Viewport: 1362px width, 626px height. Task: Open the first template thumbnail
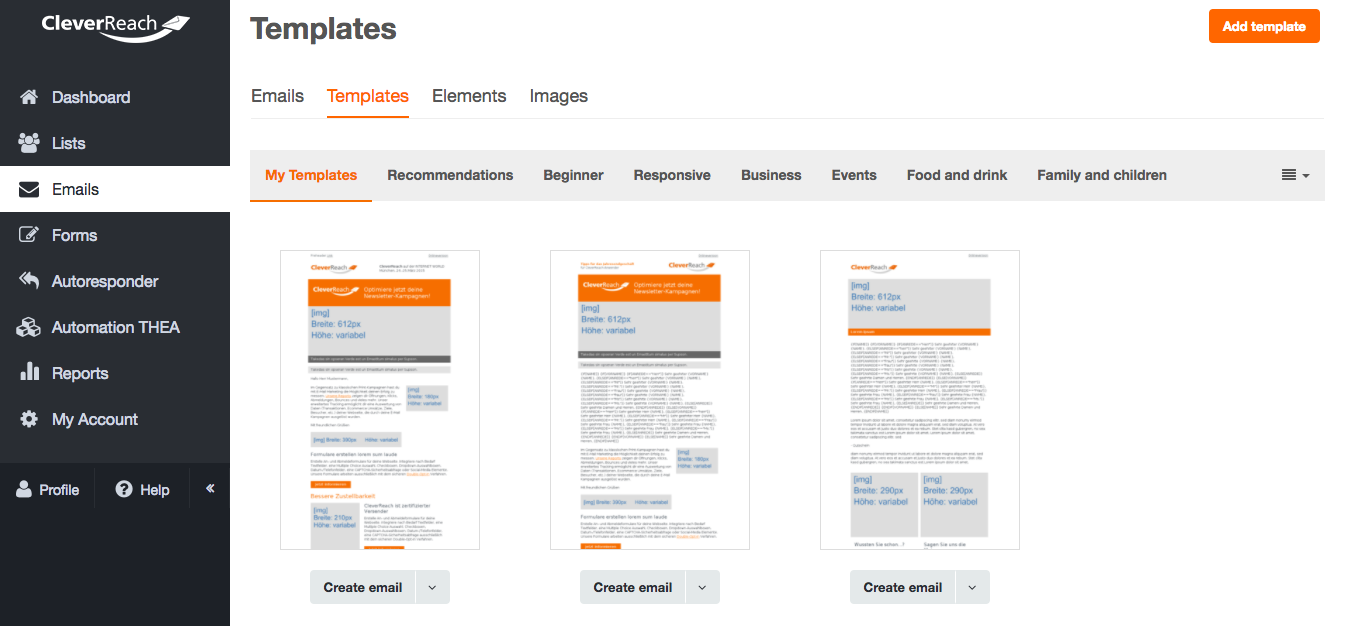[380, 399]
